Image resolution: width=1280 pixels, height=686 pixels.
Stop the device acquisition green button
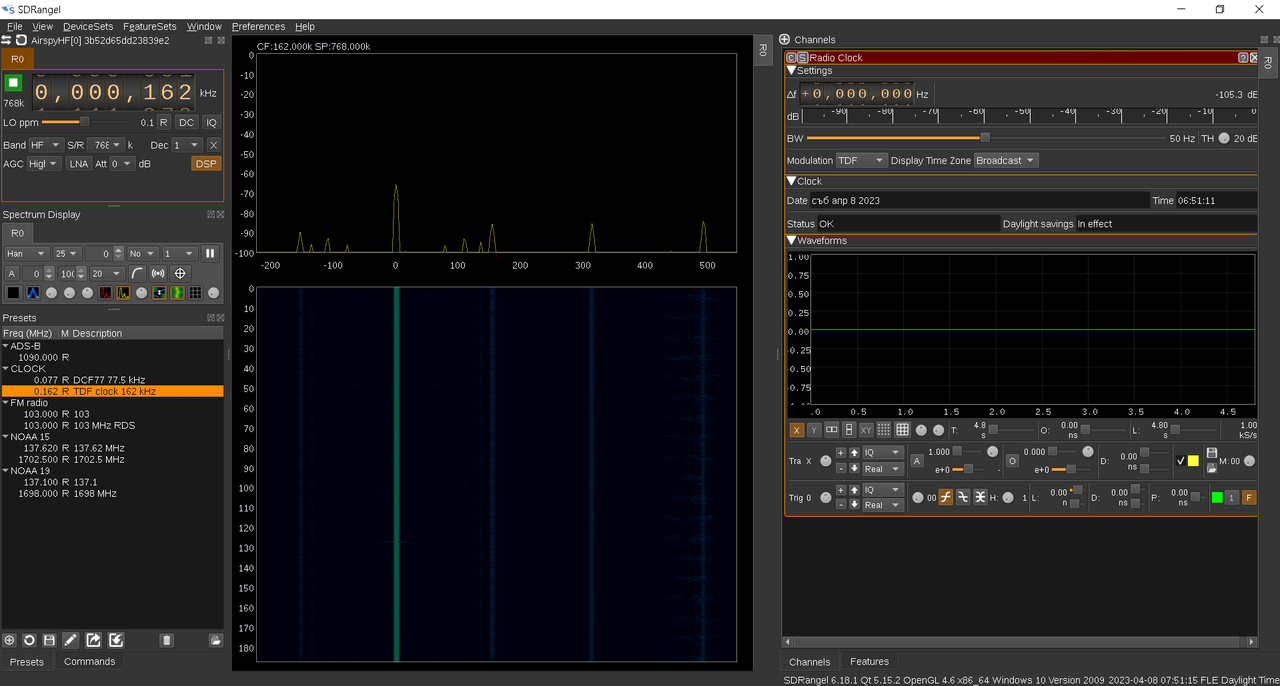(14, 83)
